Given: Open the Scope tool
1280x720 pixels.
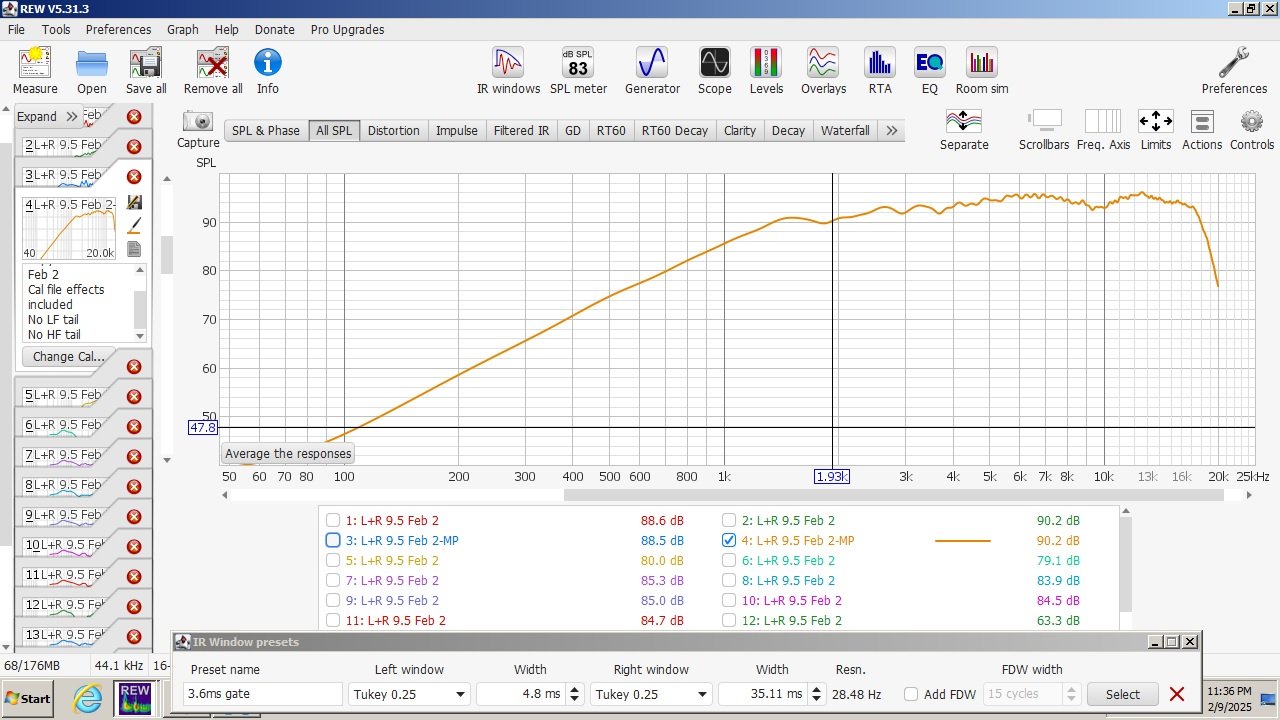Looking at the screenshot, I should pos(714,63).
